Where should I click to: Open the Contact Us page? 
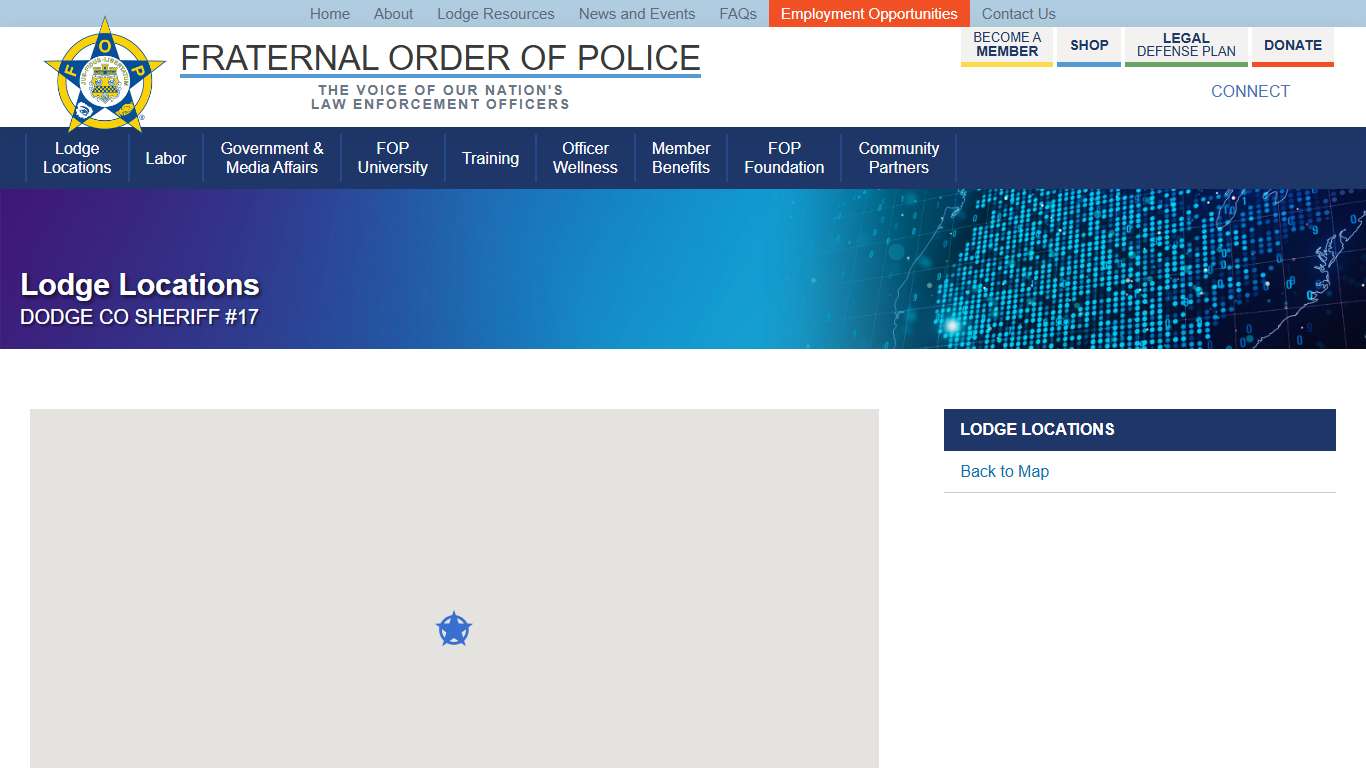(x=1018, y=14)
